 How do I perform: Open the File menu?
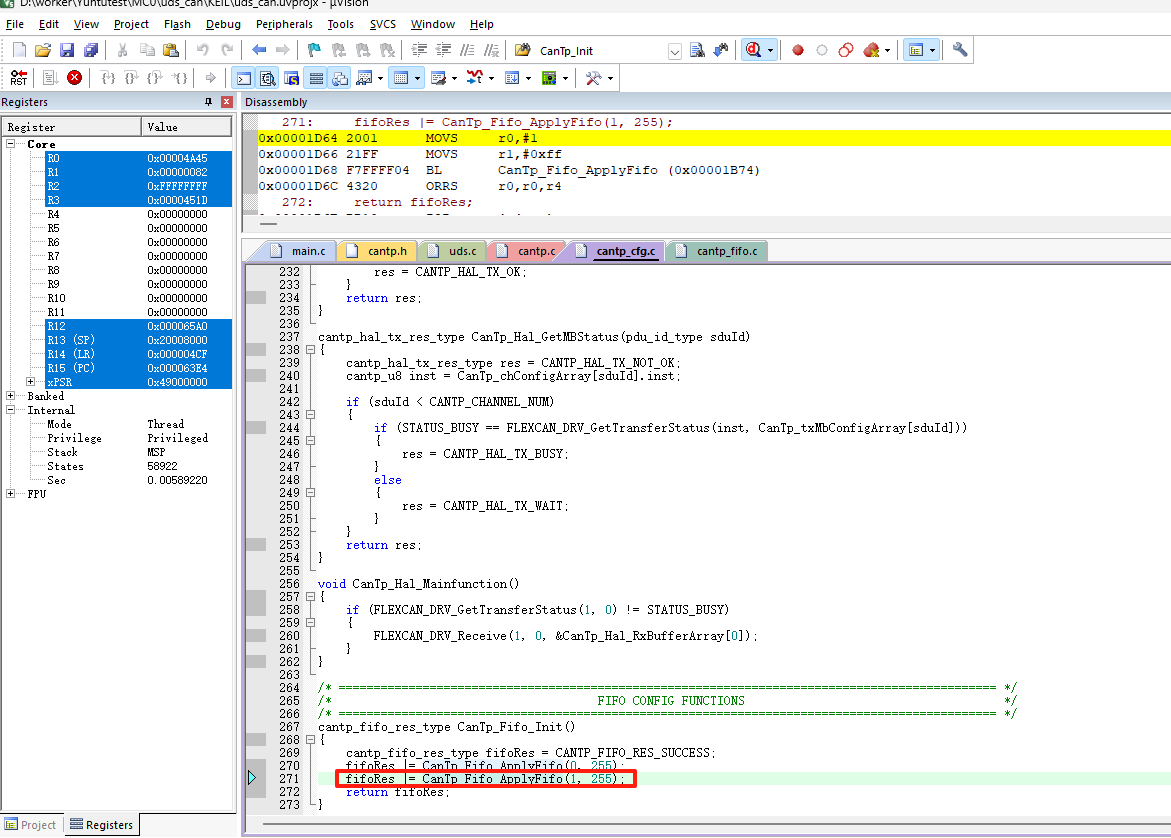click(15, 24)
